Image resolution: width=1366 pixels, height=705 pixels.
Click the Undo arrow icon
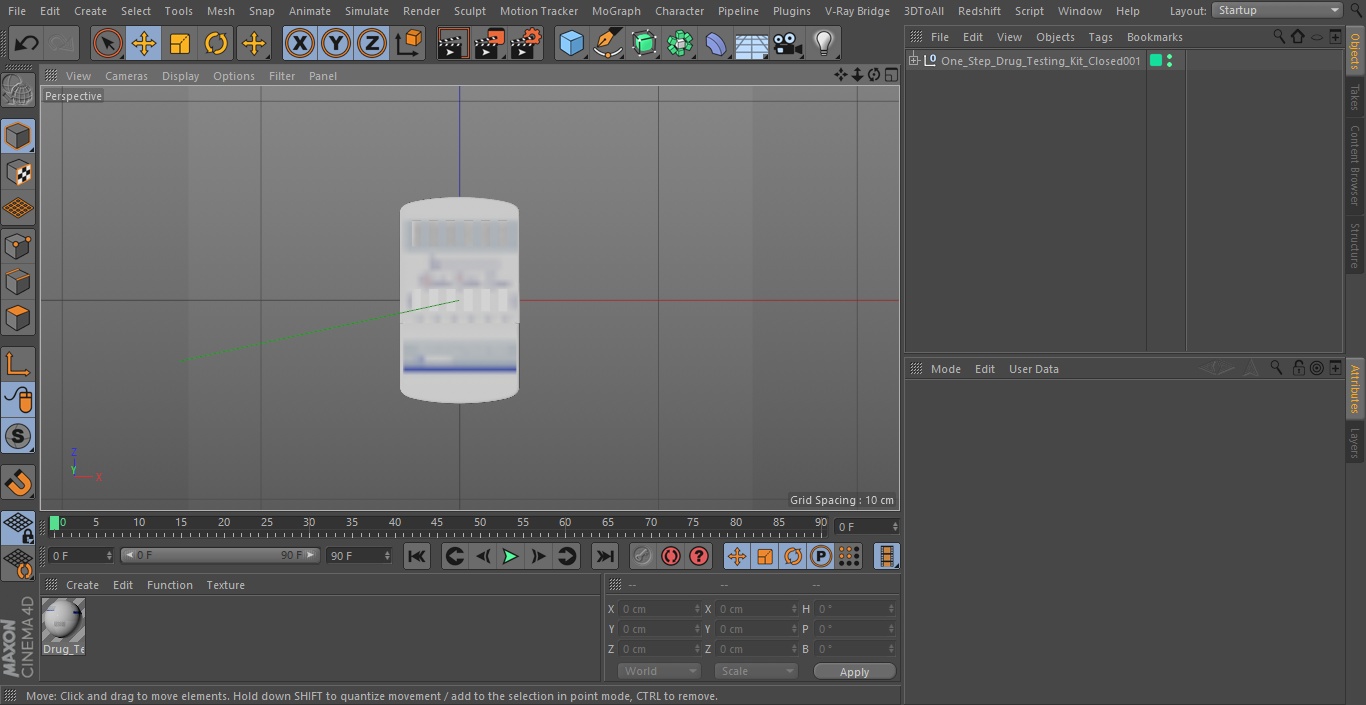[27, 43]
